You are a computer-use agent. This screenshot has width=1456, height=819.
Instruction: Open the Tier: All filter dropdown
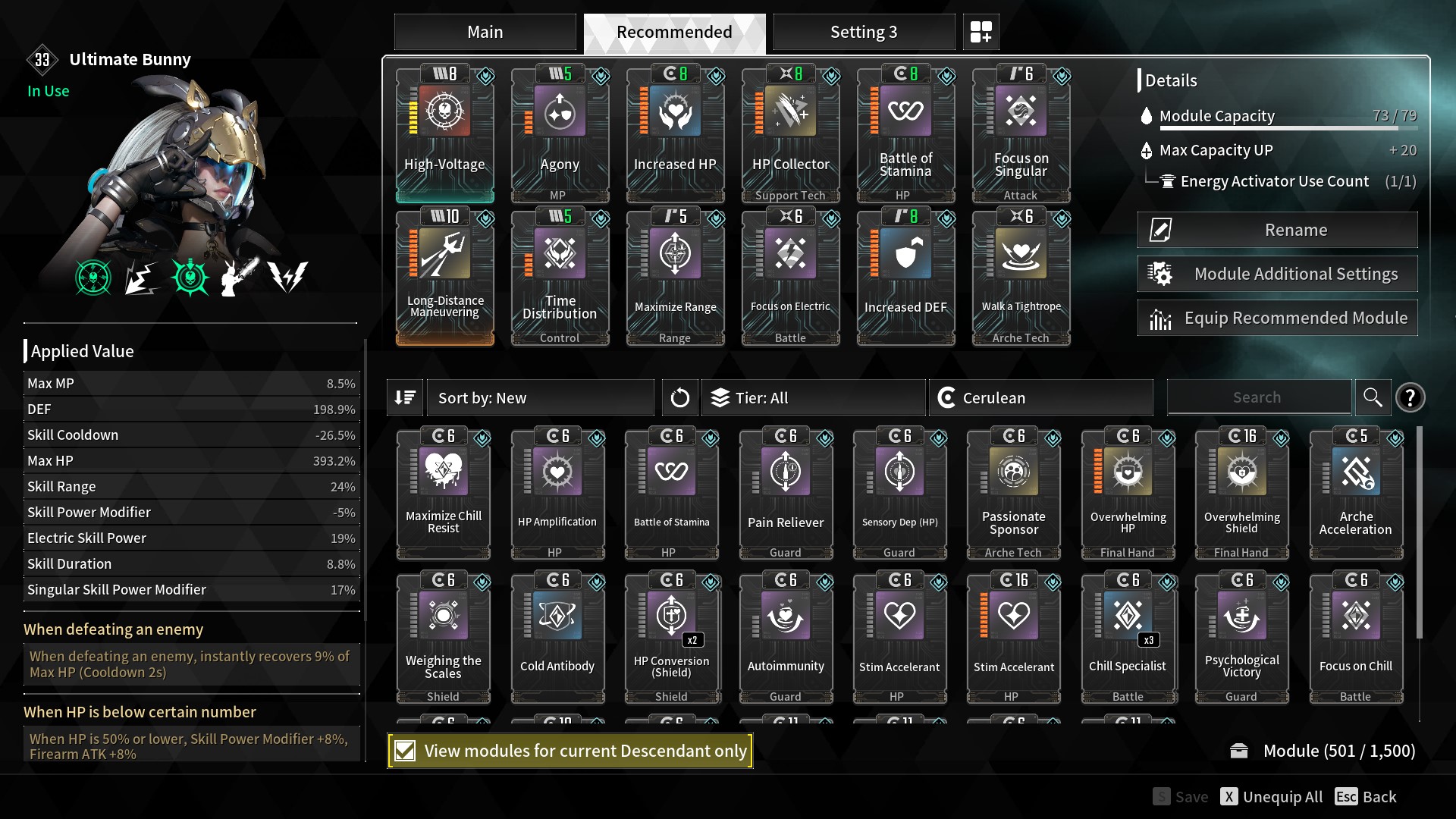[814, 397]
